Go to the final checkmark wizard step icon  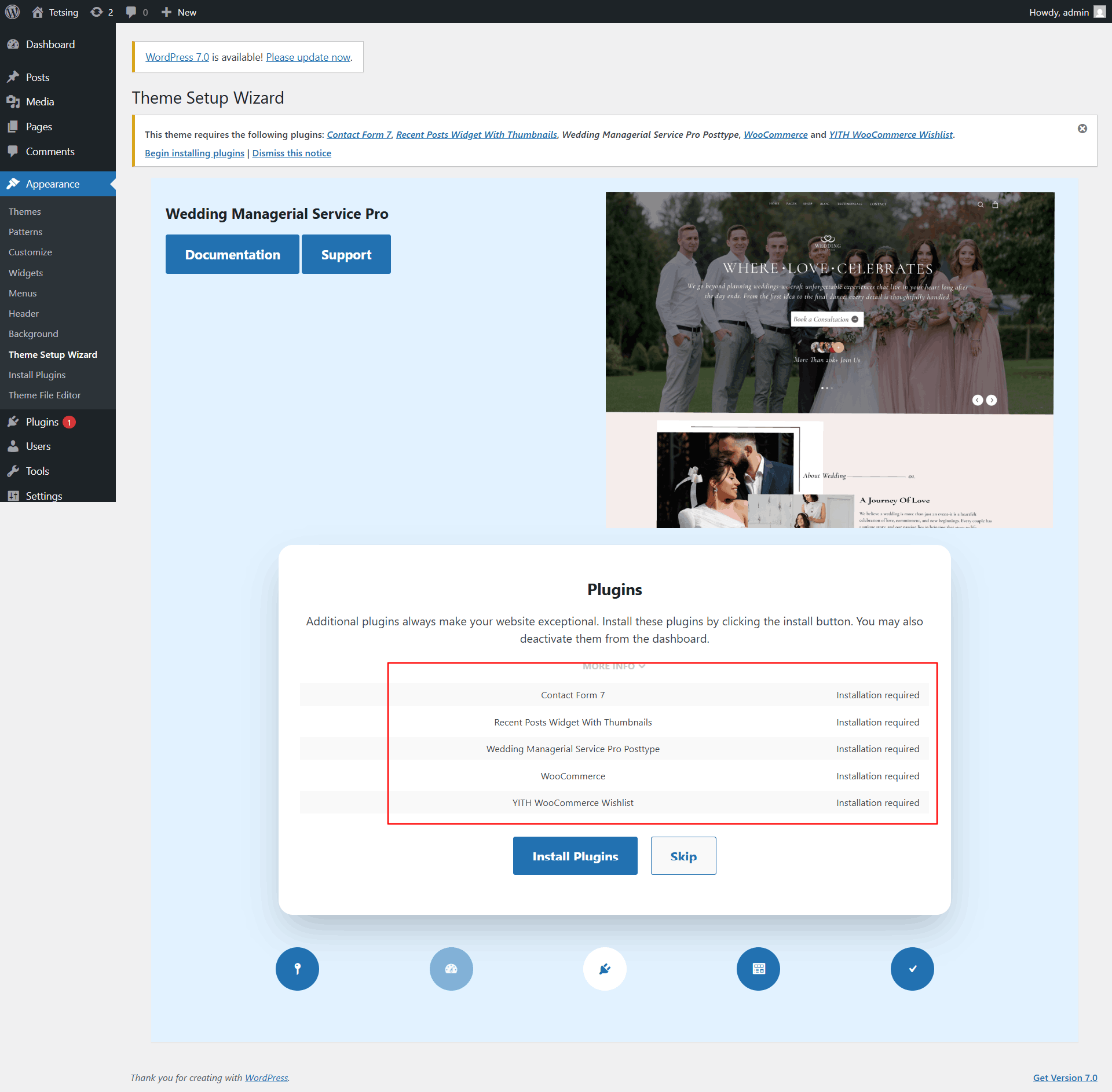click(x=912, y=969)
